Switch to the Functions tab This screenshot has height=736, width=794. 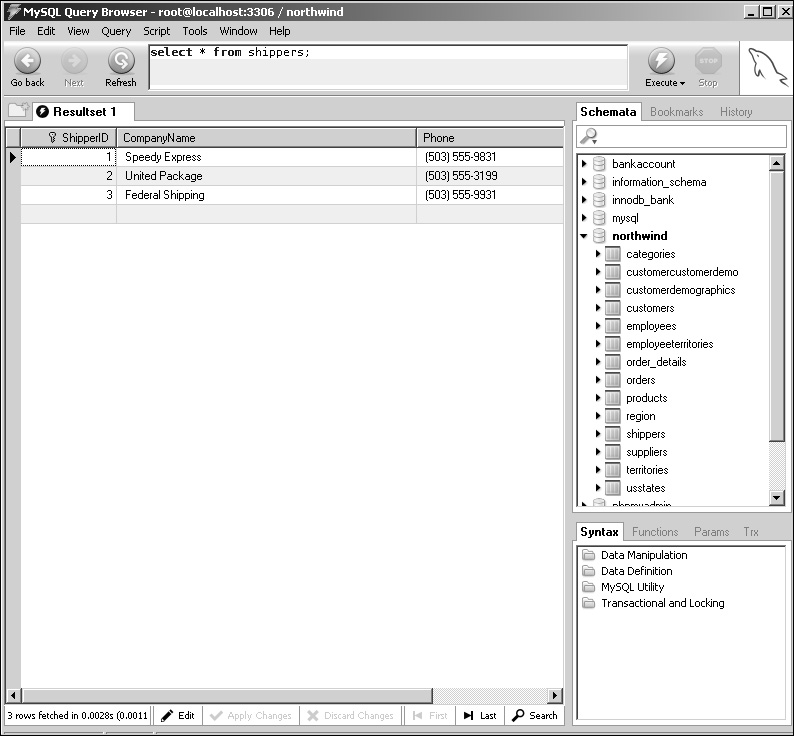(x=655, y=532)
